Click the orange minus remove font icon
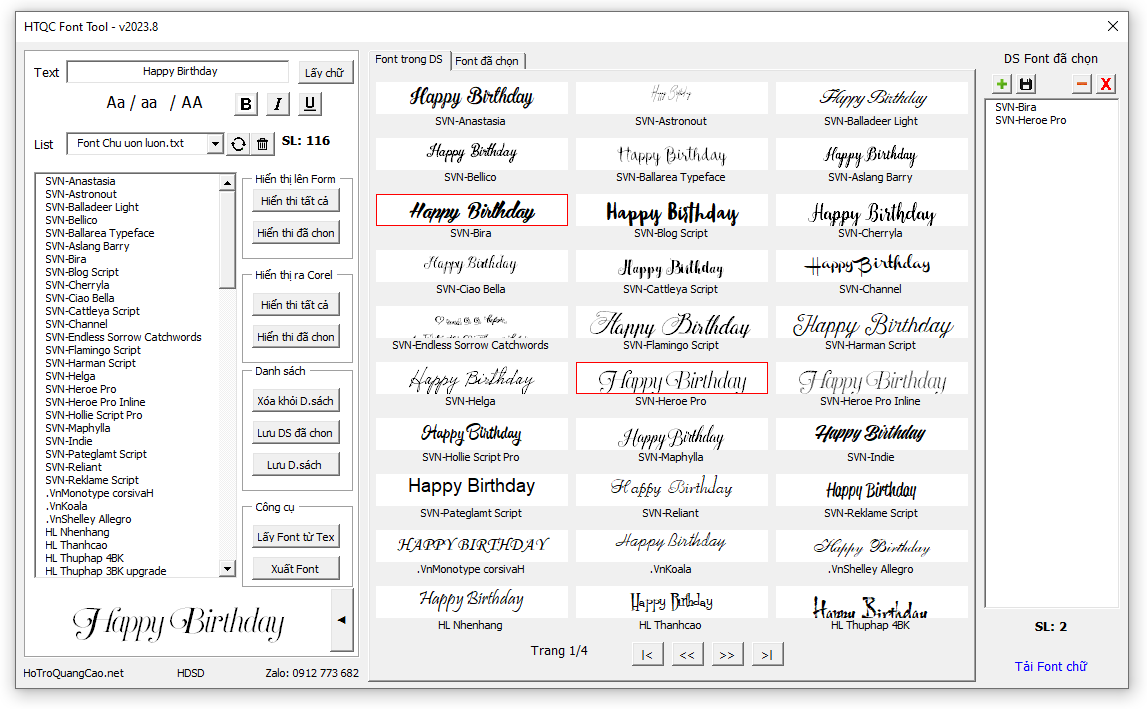This screenshot has width=1147, height=709. (1081, 84)
